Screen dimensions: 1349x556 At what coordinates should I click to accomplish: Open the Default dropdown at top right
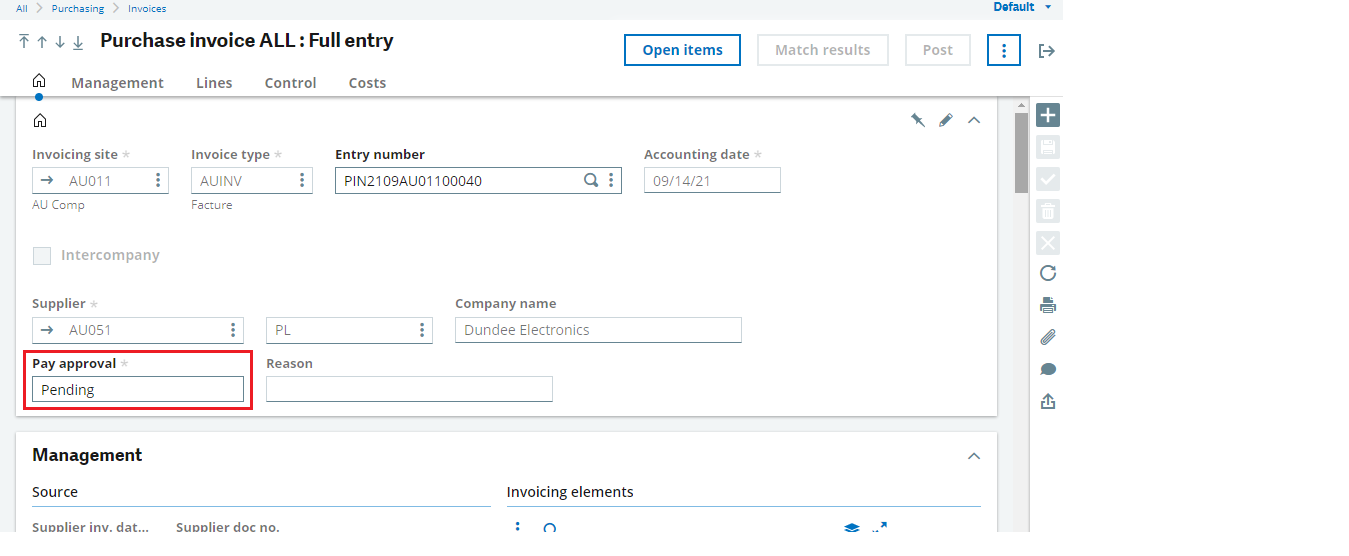click(x=1022, y=7)
